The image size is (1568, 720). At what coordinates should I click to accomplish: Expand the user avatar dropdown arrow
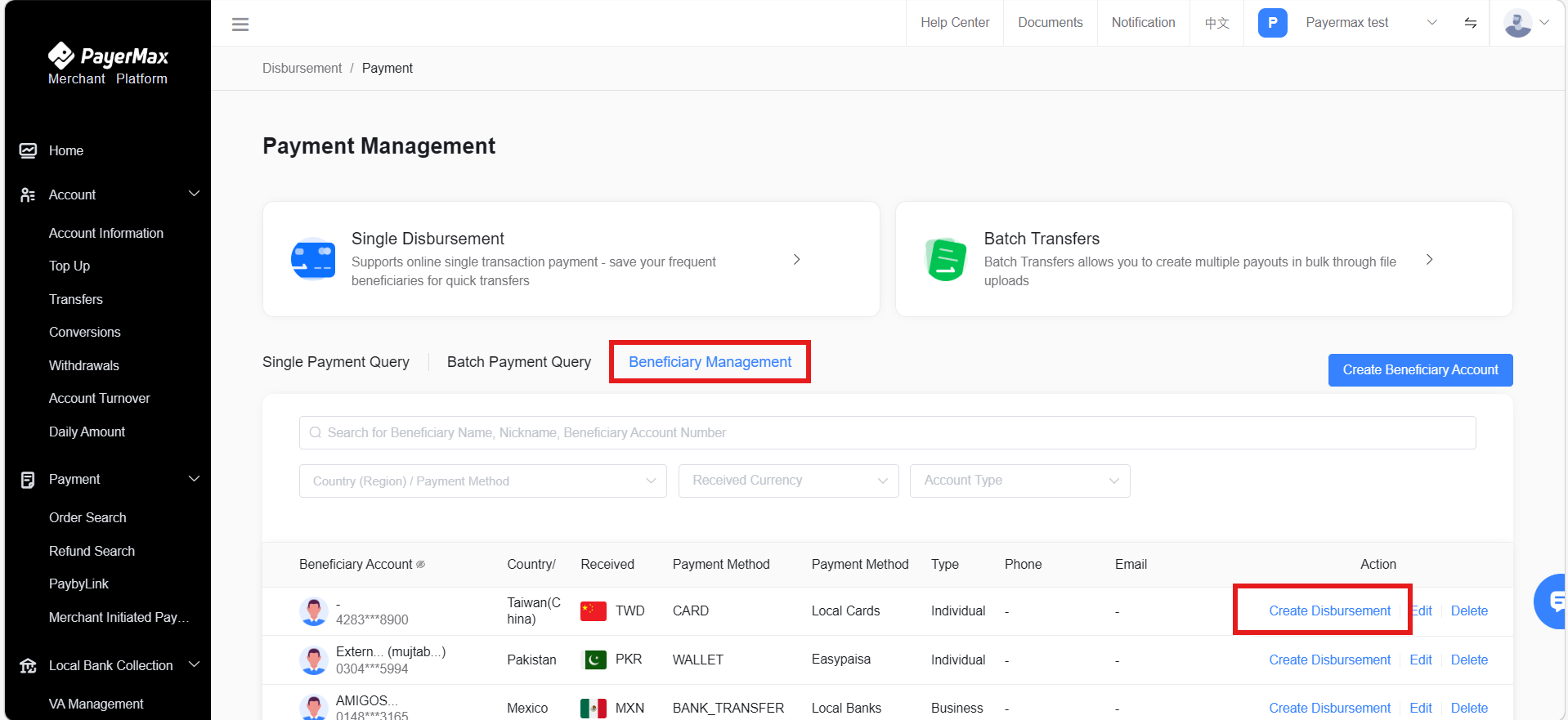coord(1544,23)
